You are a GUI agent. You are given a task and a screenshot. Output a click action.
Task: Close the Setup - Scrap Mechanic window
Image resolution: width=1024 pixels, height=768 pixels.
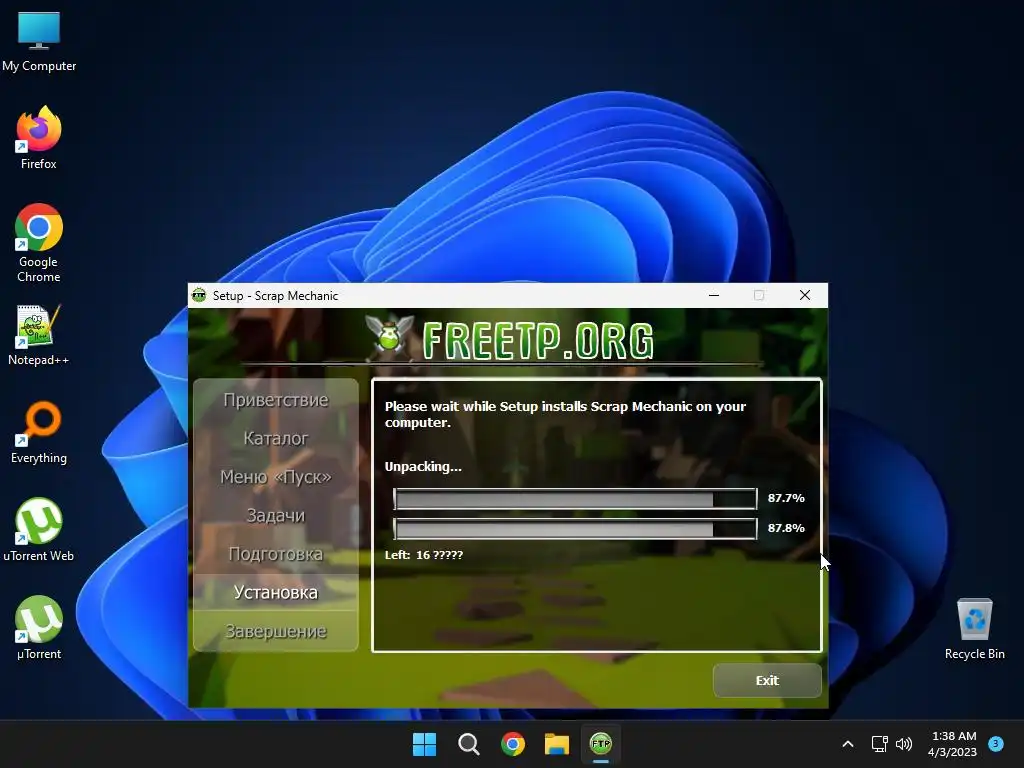(805, 295)
